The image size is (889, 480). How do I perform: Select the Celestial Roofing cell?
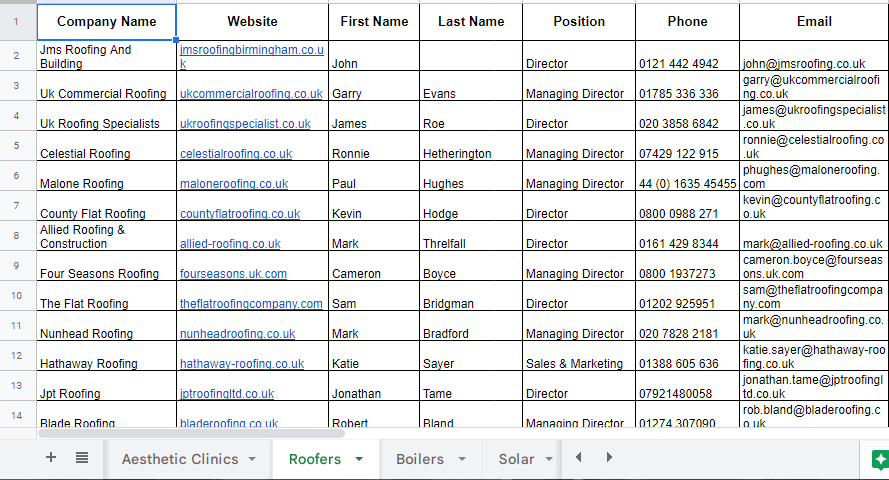[107, 146]
